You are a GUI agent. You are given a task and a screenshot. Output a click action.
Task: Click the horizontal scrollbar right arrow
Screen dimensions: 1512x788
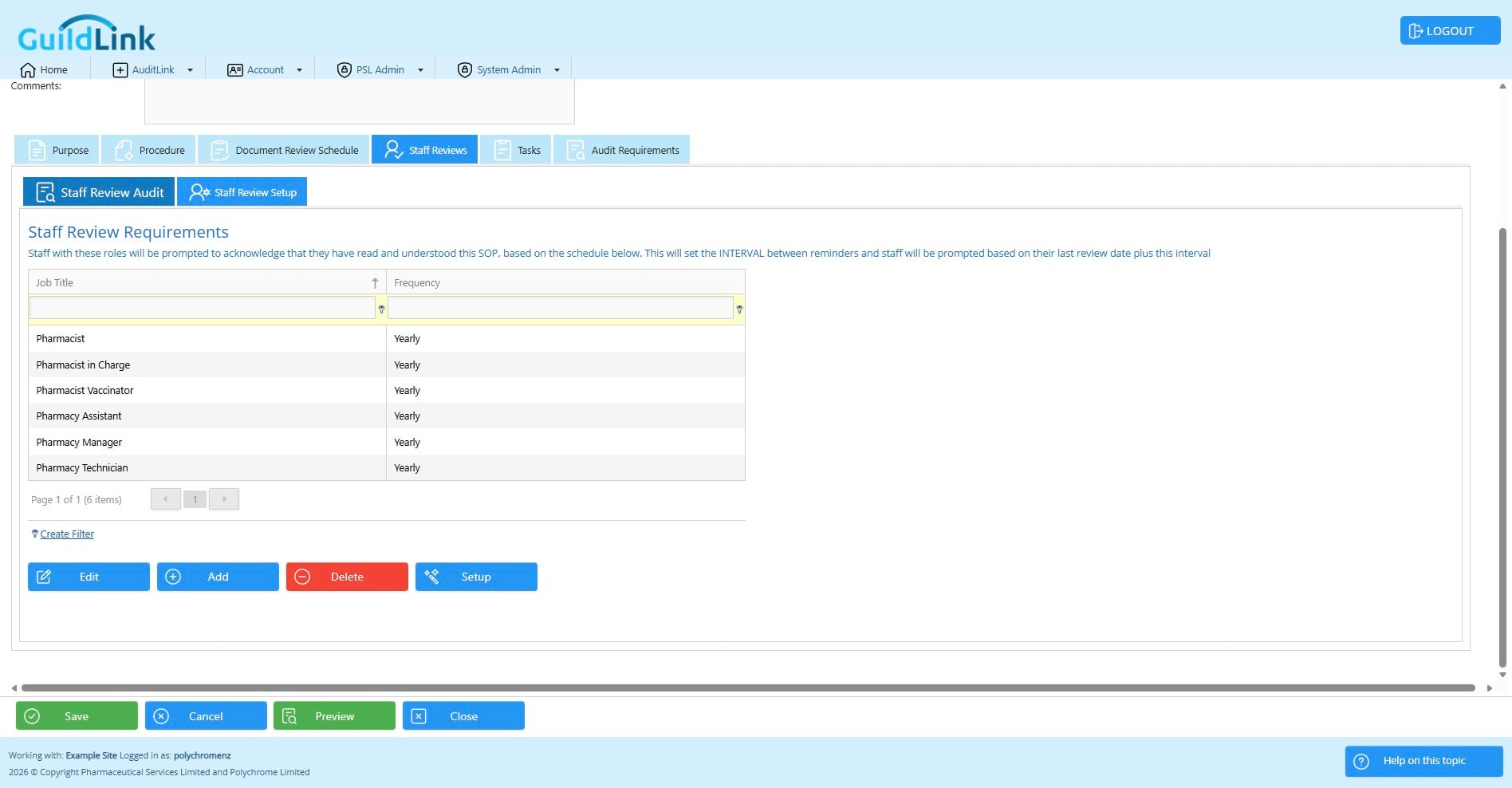[x=1489, y=688]
